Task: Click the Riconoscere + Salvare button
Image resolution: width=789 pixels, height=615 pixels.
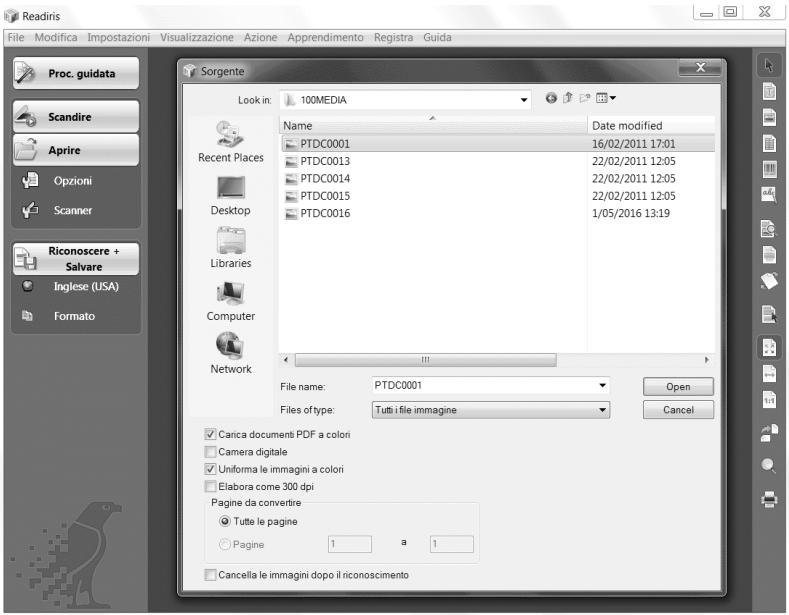Action: (76, 259)
